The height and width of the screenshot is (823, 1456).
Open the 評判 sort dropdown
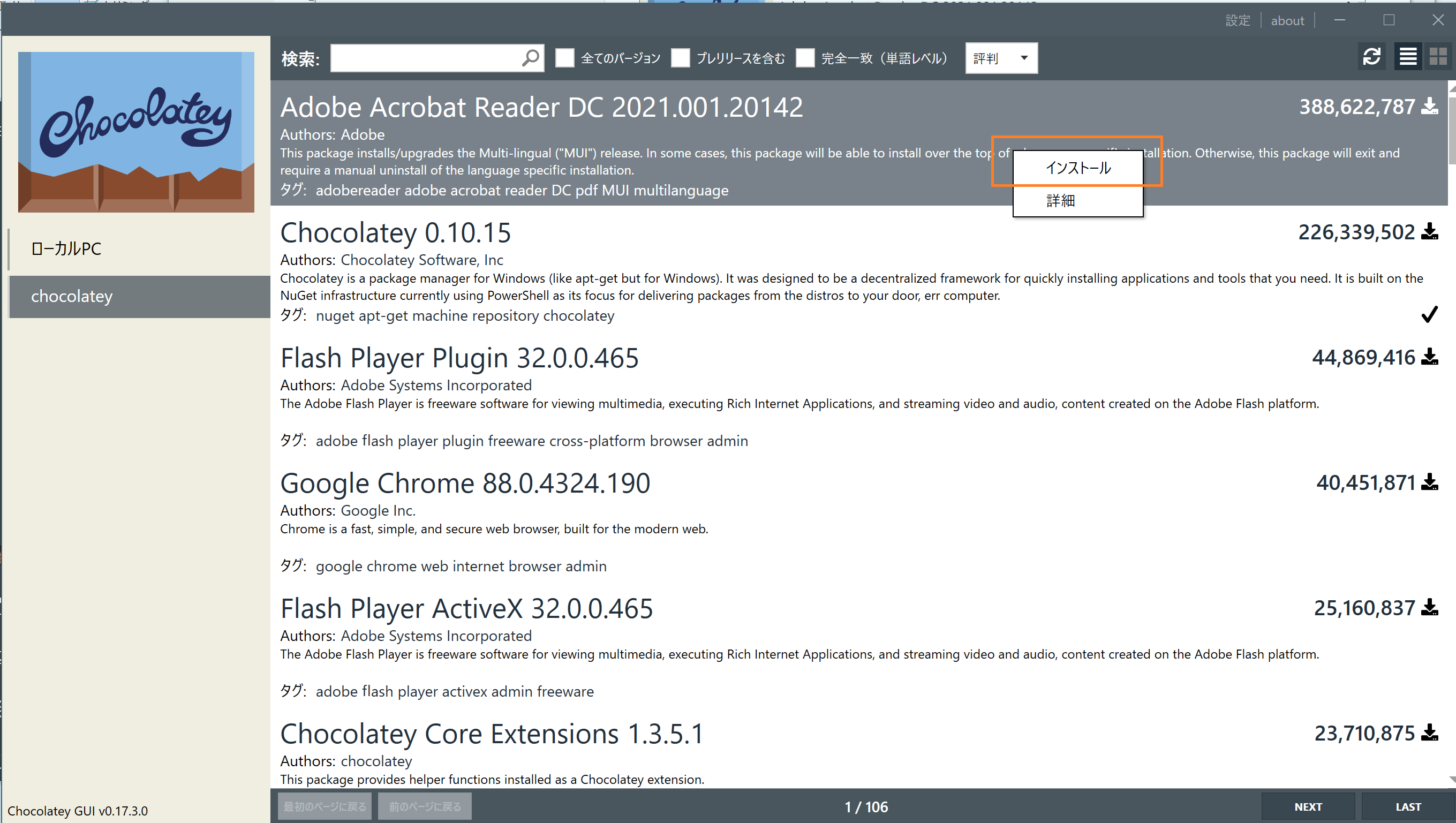pos(1001,58)
